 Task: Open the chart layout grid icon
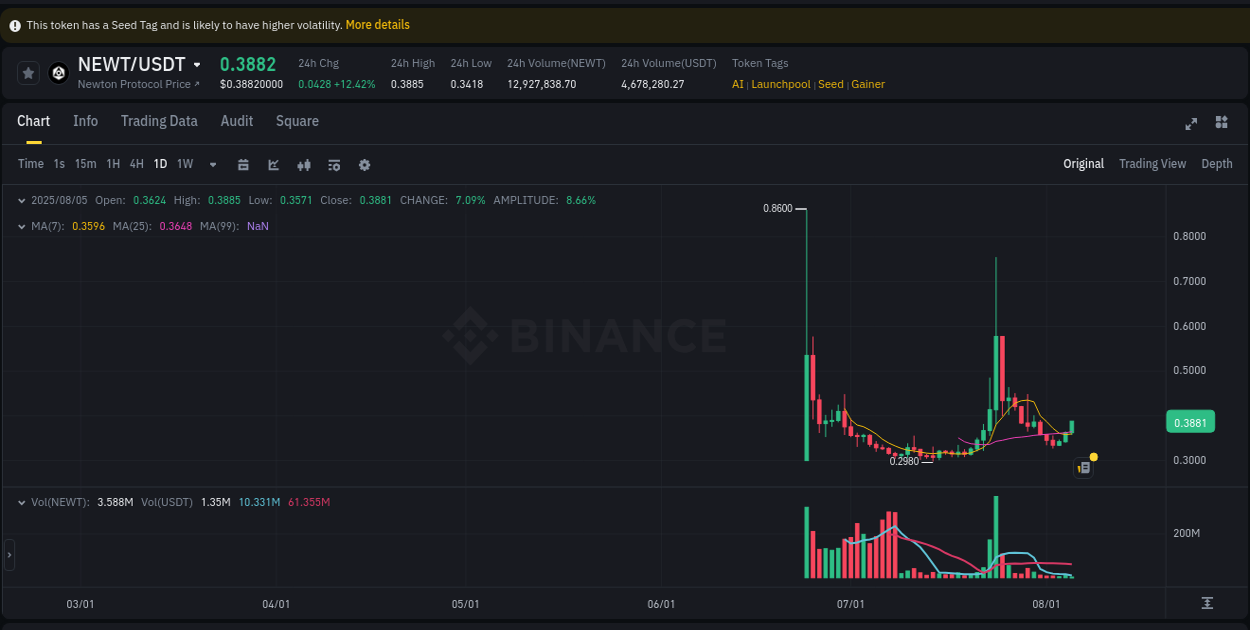coord(1221,122)
